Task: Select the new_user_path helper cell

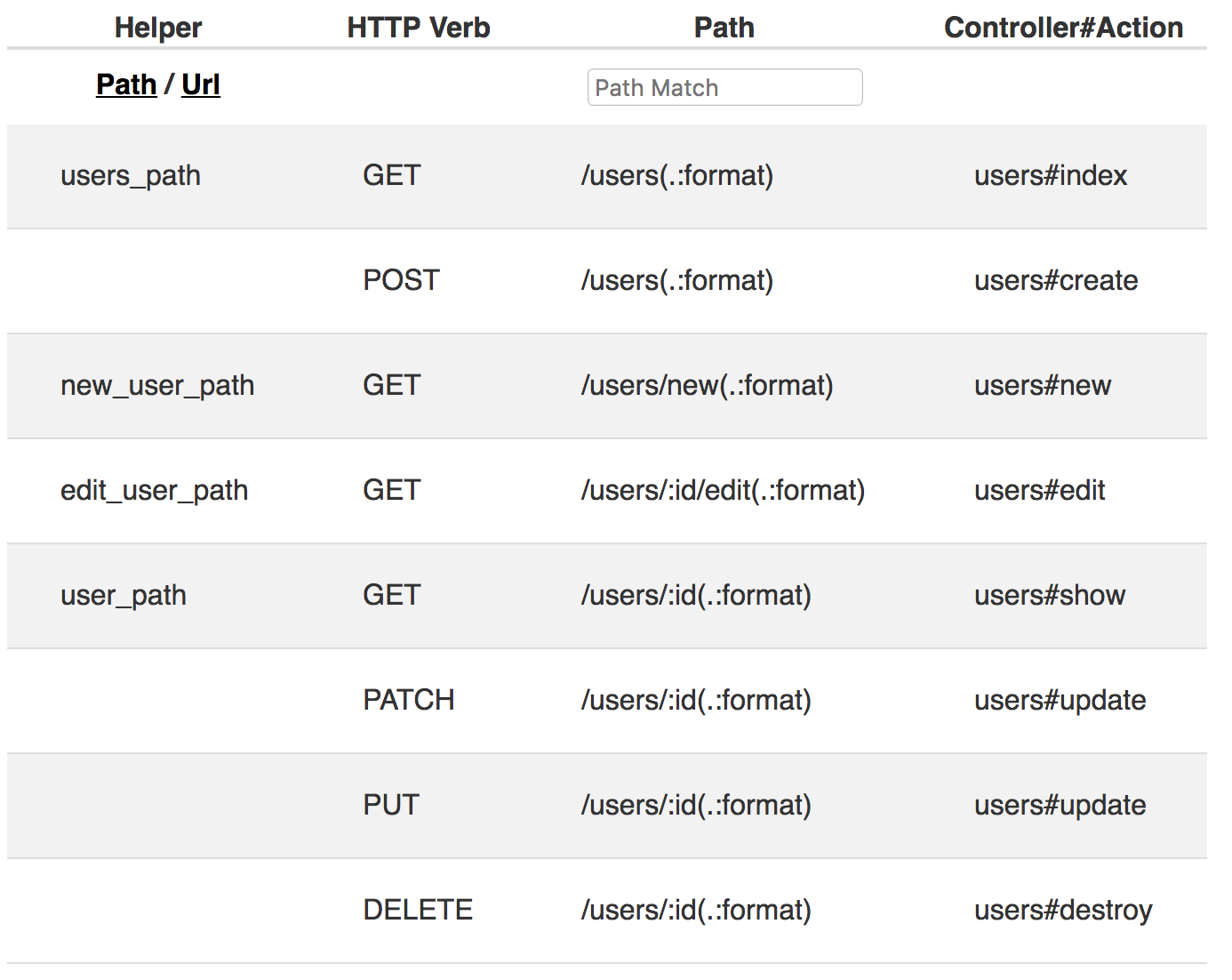Action: tap(157, 386)
